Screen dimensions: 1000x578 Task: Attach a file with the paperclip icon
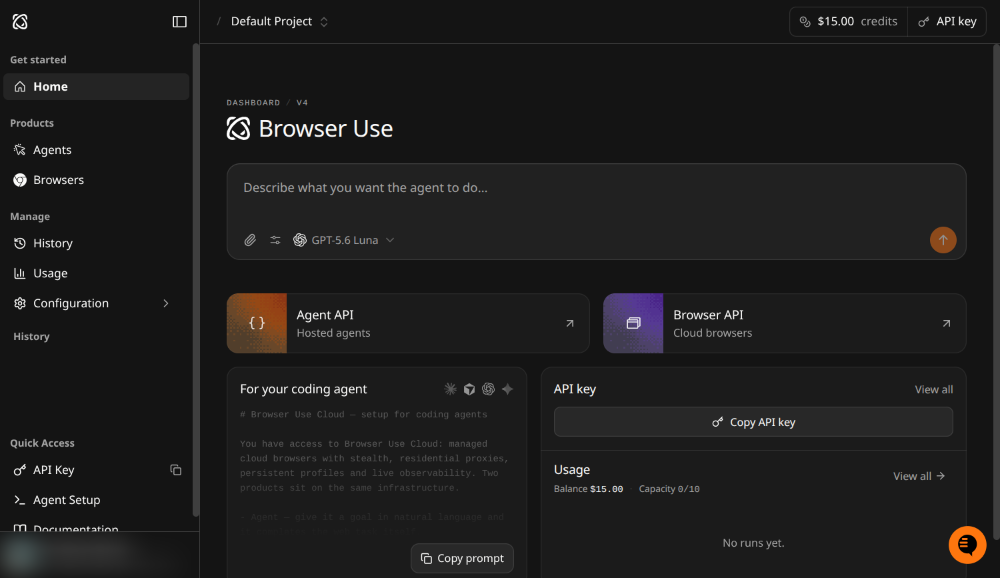coord(250,241)
